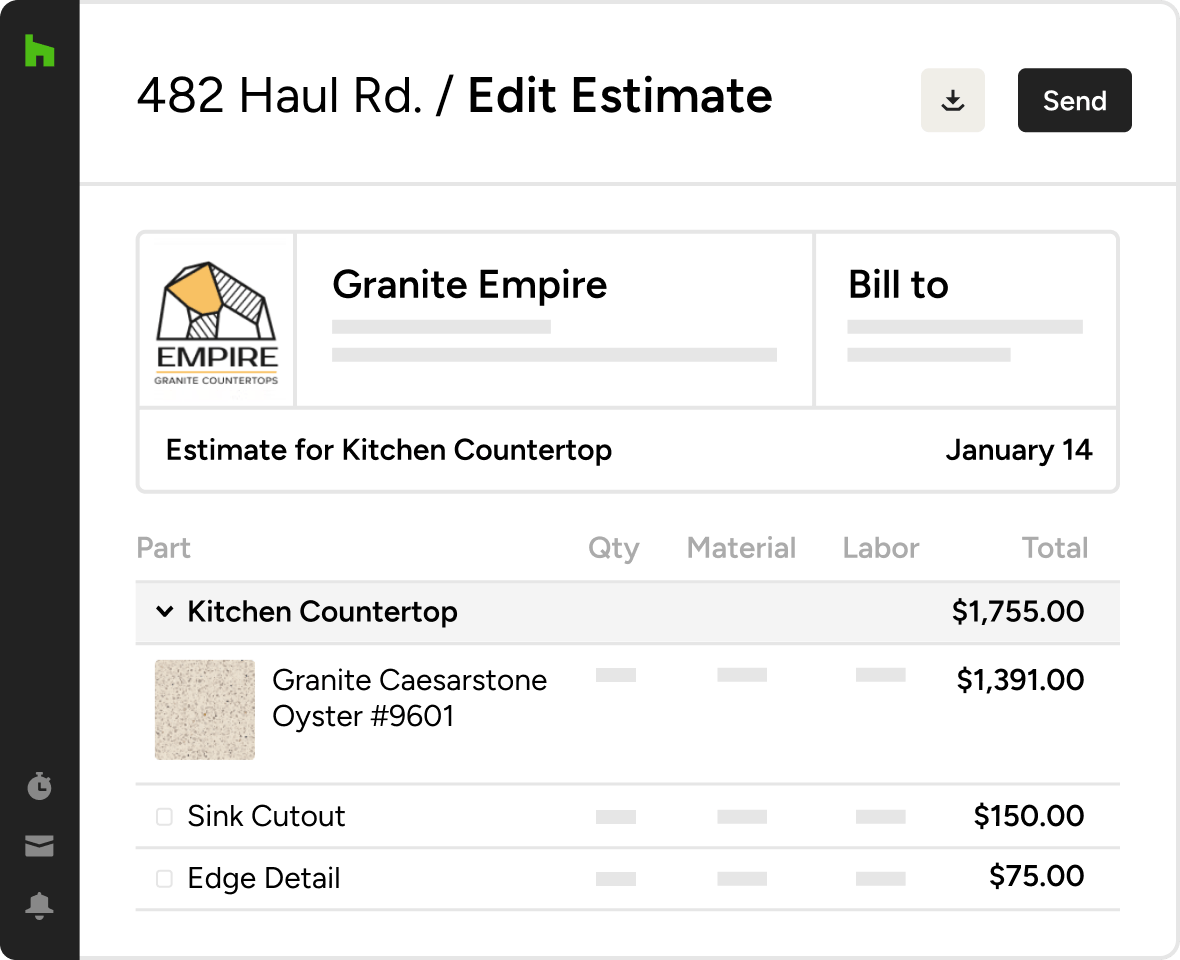Click the Qty column header
1180x960 pixels.
[613, 548]
